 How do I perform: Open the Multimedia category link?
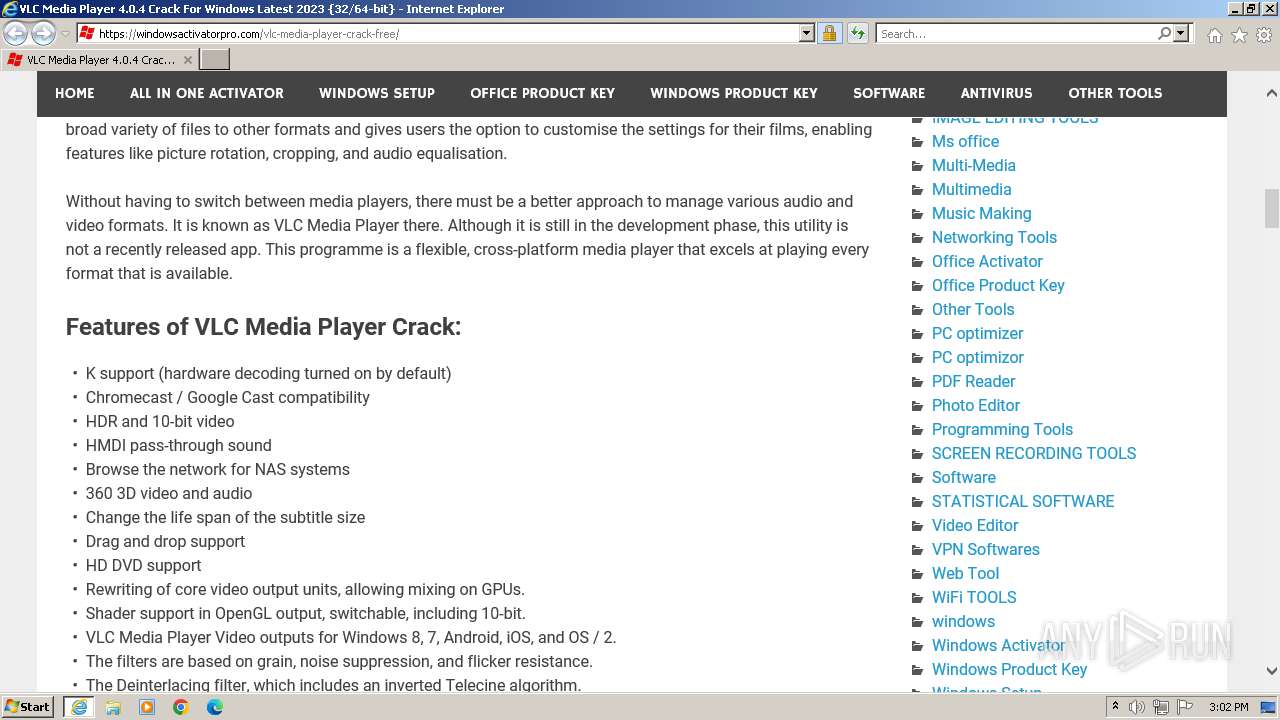tap(971, 190)
